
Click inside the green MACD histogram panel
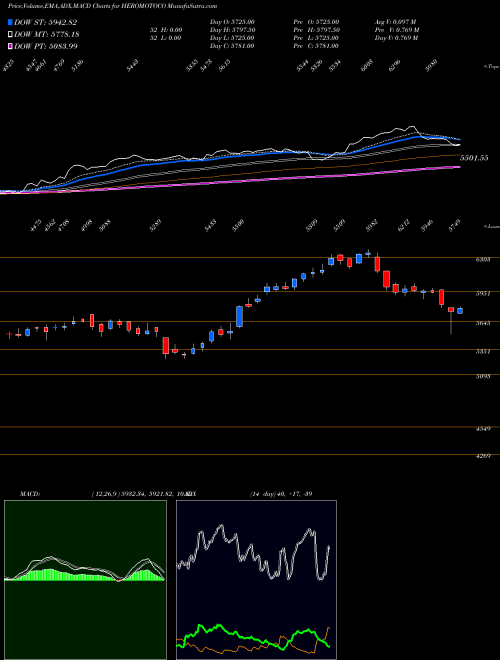click(85, 580)
